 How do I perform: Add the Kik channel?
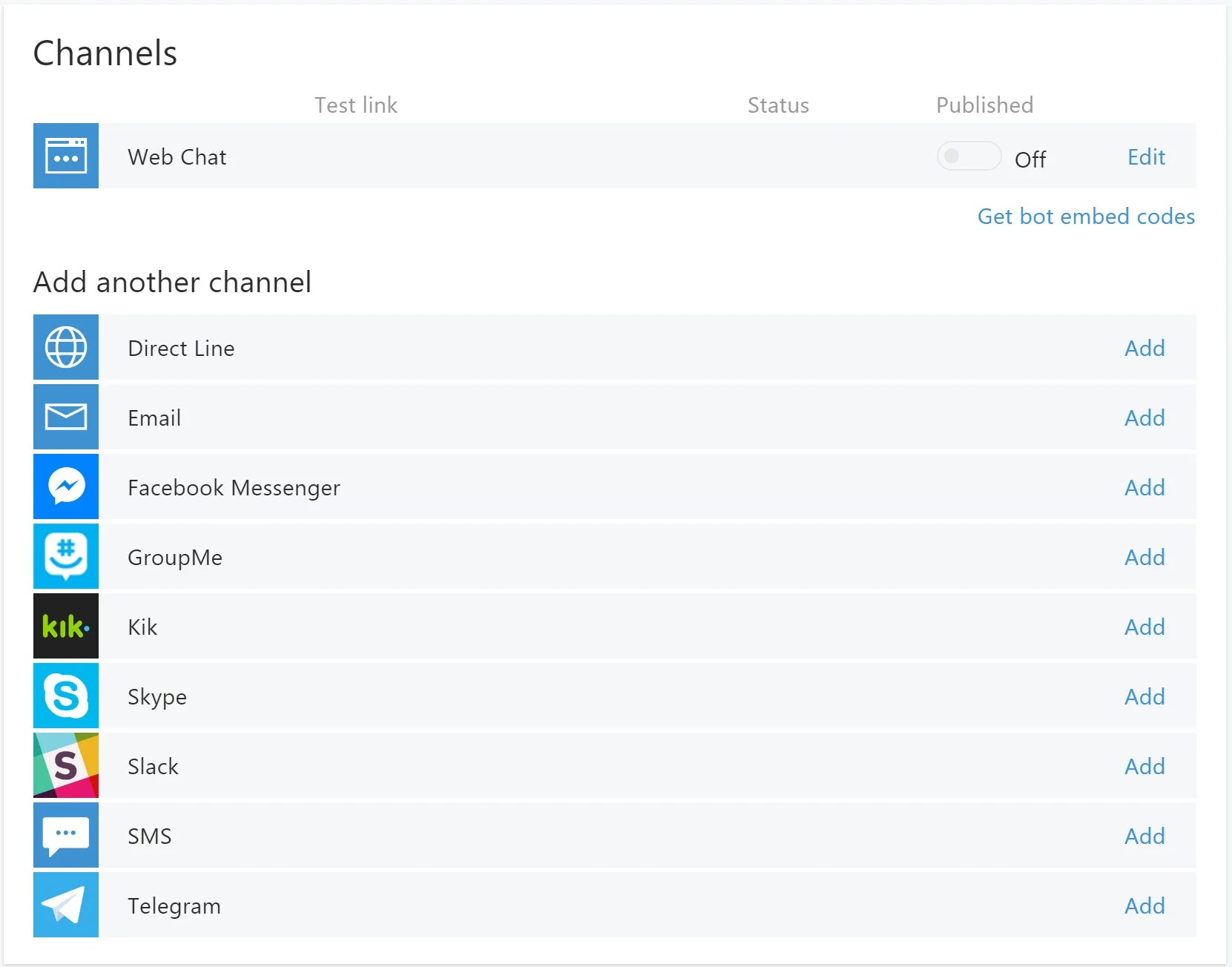pos(1144,627)
